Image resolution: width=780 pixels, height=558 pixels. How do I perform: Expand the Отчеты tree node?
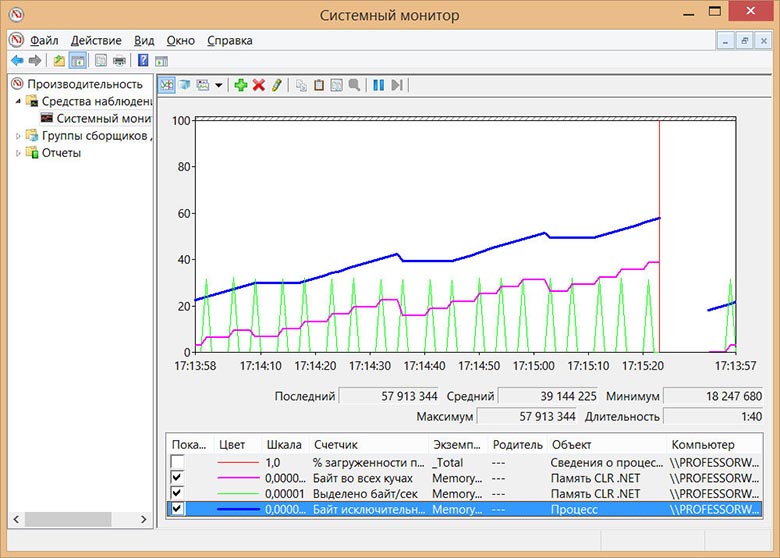pos(18,153)
